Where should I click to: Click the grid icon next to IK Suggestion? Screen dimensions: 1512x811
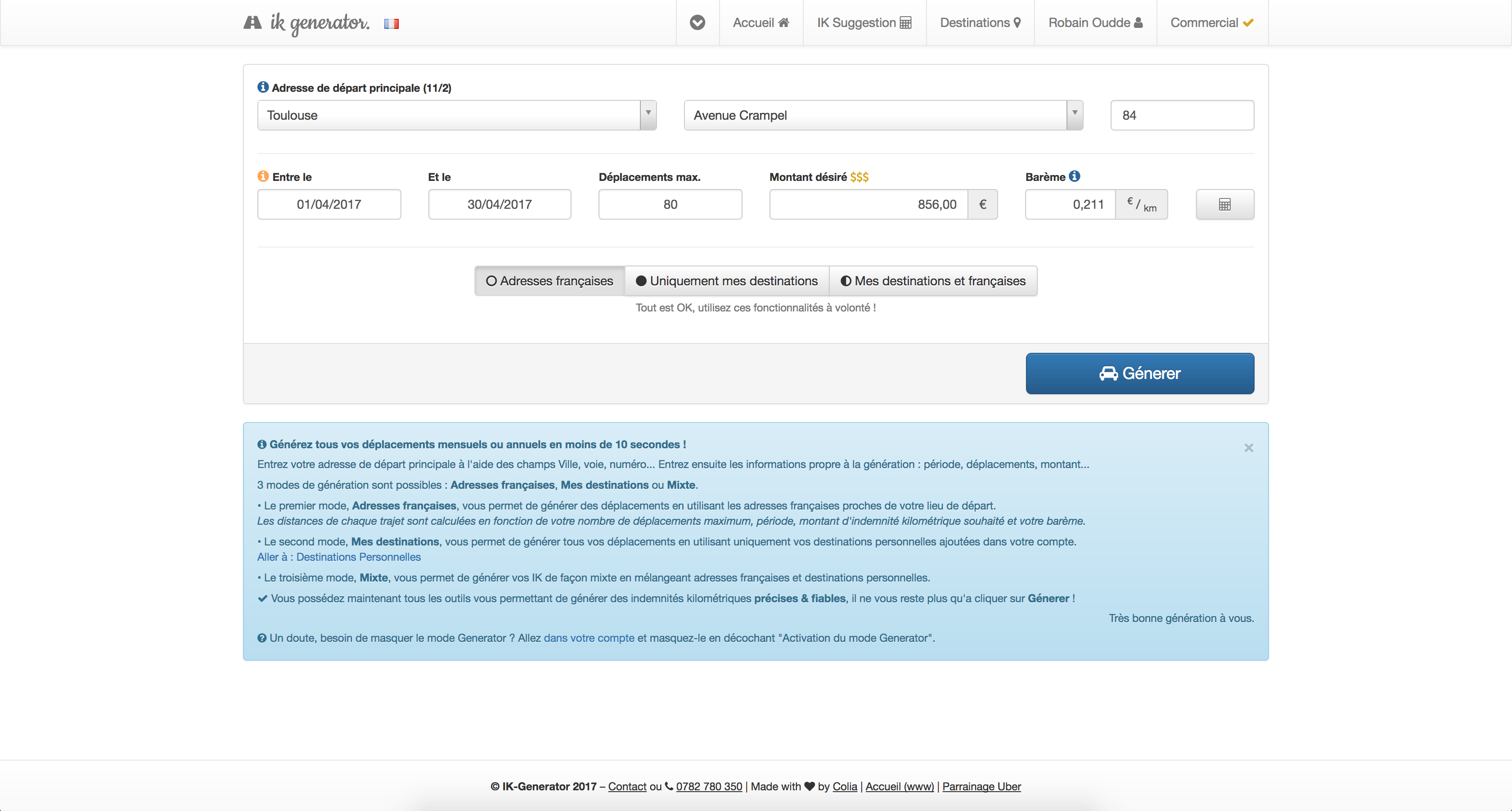[x=910, y=22]
